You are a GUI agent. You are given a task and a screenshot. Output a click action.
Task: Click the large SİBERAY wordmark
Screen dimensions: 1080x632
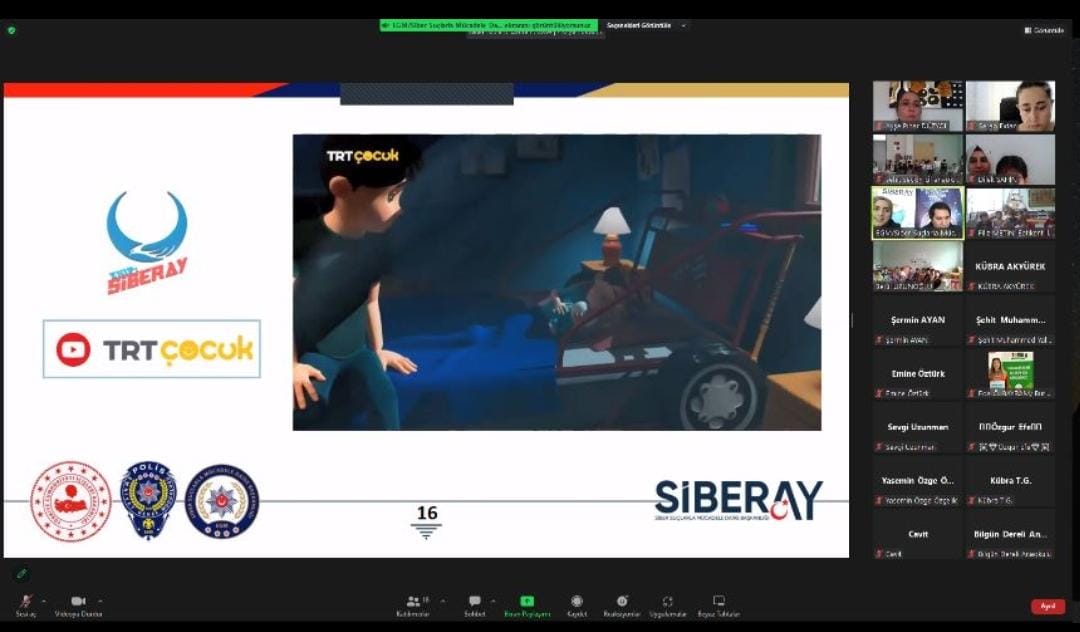tap(738, 500)
